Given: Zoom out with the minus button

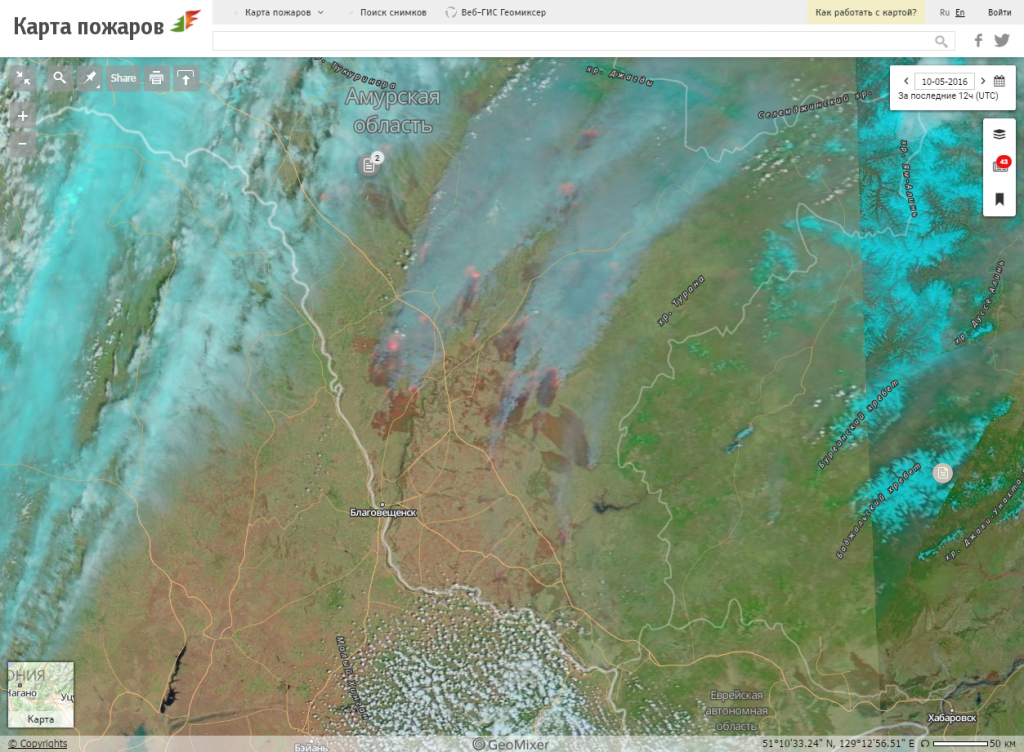Looking at the screenshot, I should pyautogui.click(x=23, y=144).
